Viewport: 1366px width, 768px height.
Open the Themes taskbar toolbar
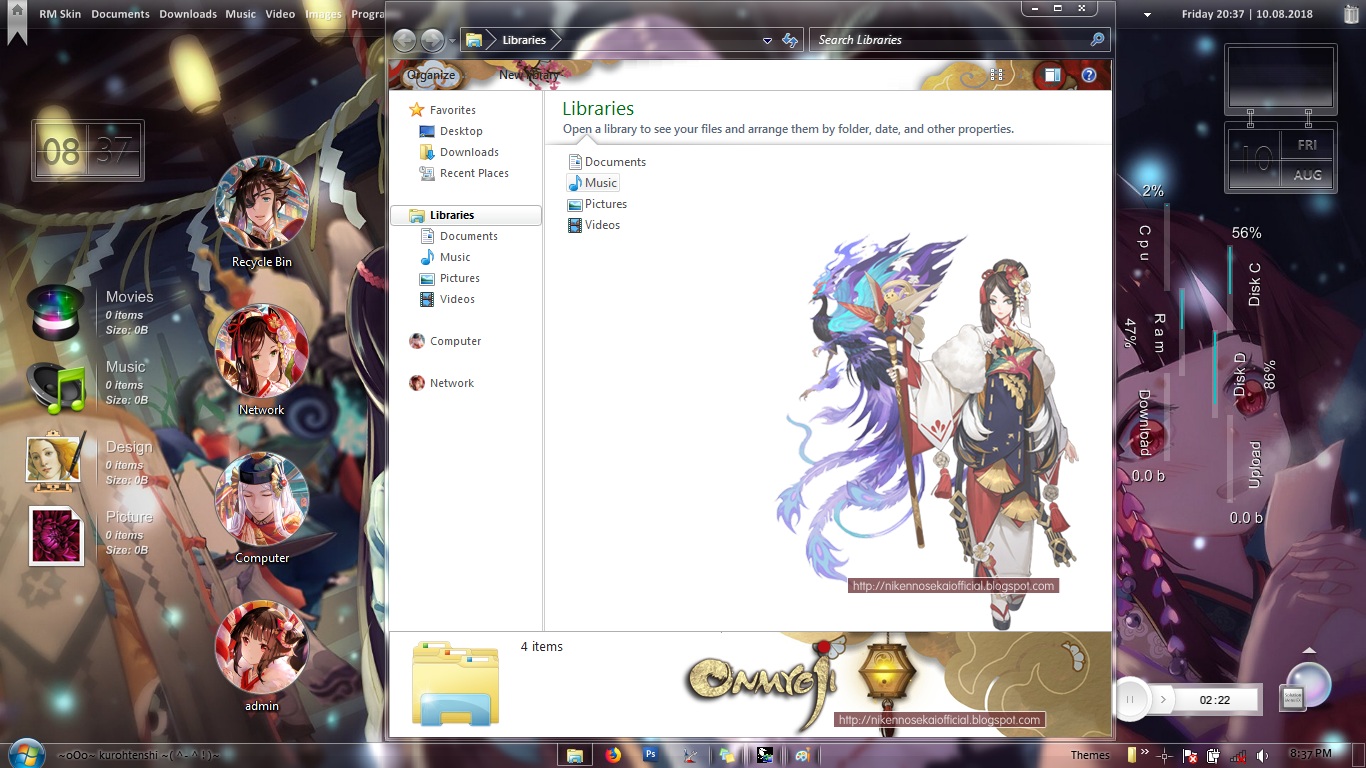pyautogui.click(x=1090, y=755)
